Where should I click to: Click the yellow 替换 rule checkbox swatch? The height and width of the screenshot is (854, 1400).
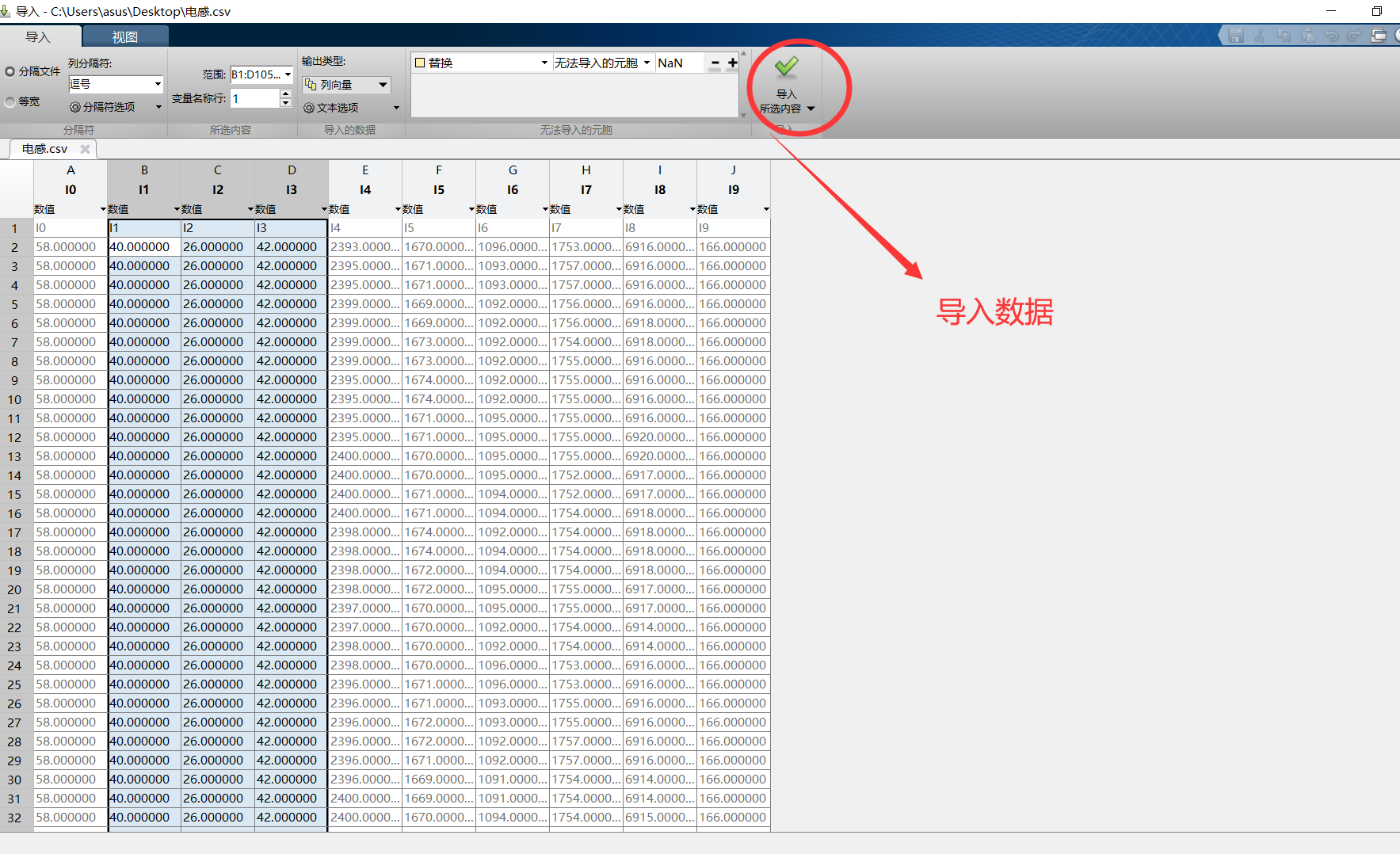pos(419,62)
